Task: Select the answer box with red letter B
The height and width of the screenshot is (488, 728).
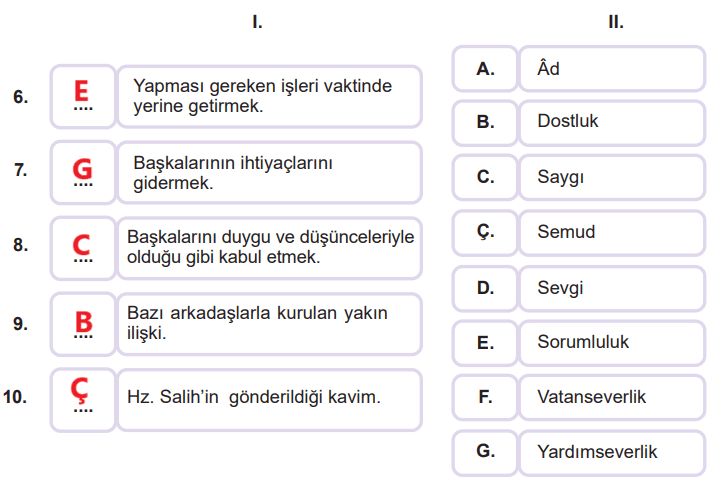Action: tap(82, 323)
